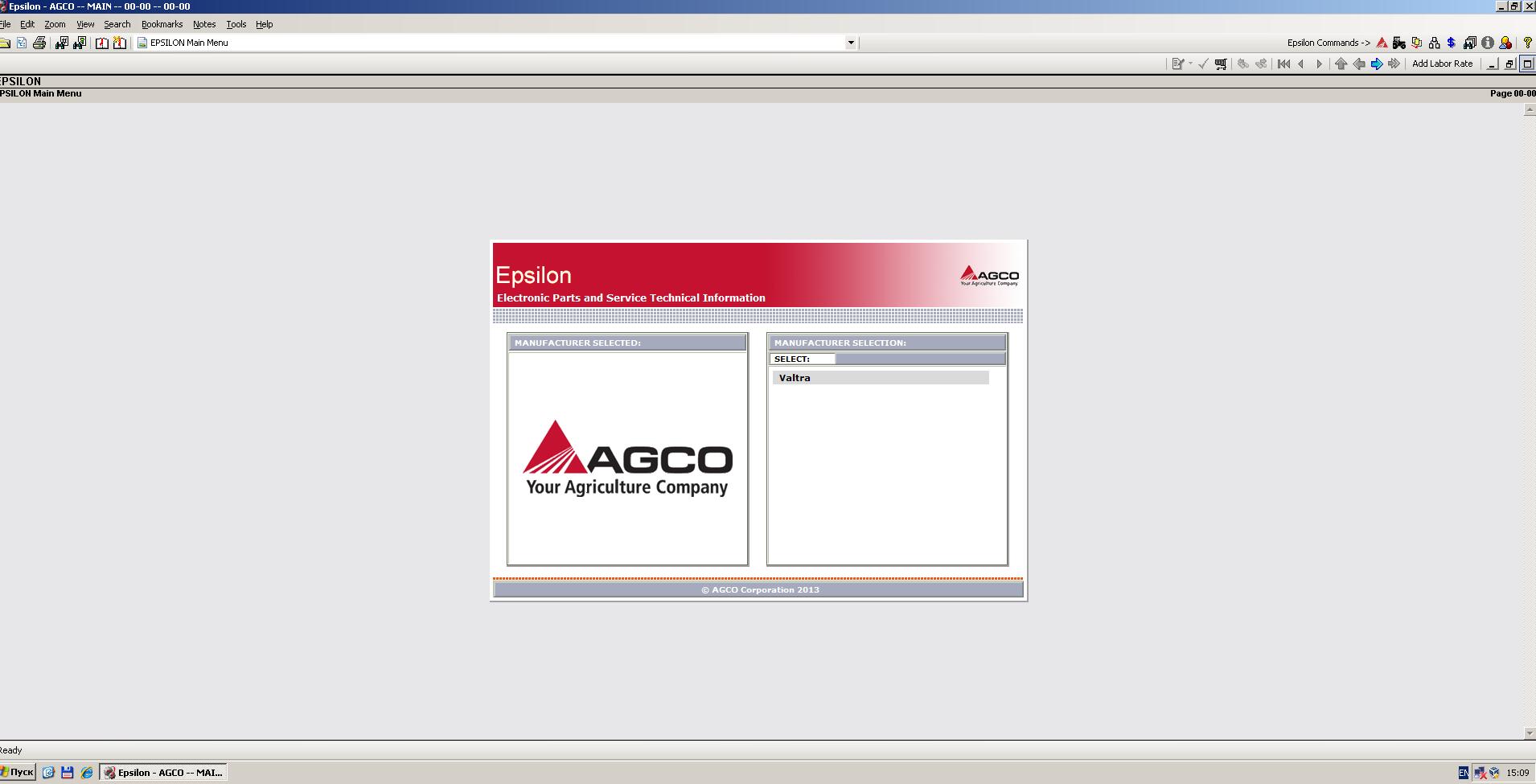
Task: Click the blue right arrow icon
Action: (1377, 64)
